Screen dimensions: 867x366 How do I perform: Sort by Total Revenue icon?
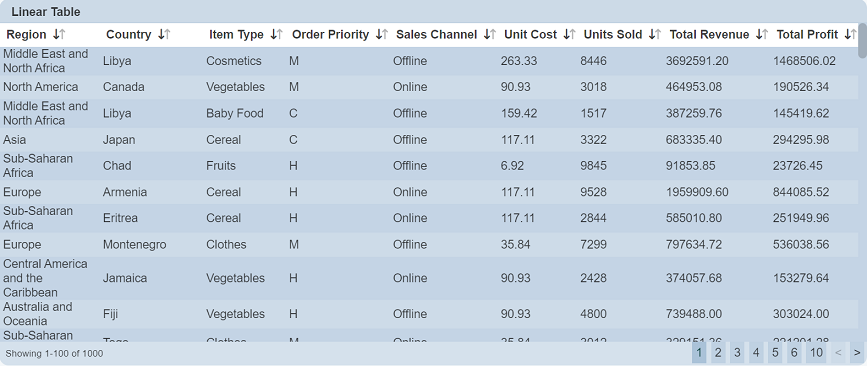tap(762, 35)
